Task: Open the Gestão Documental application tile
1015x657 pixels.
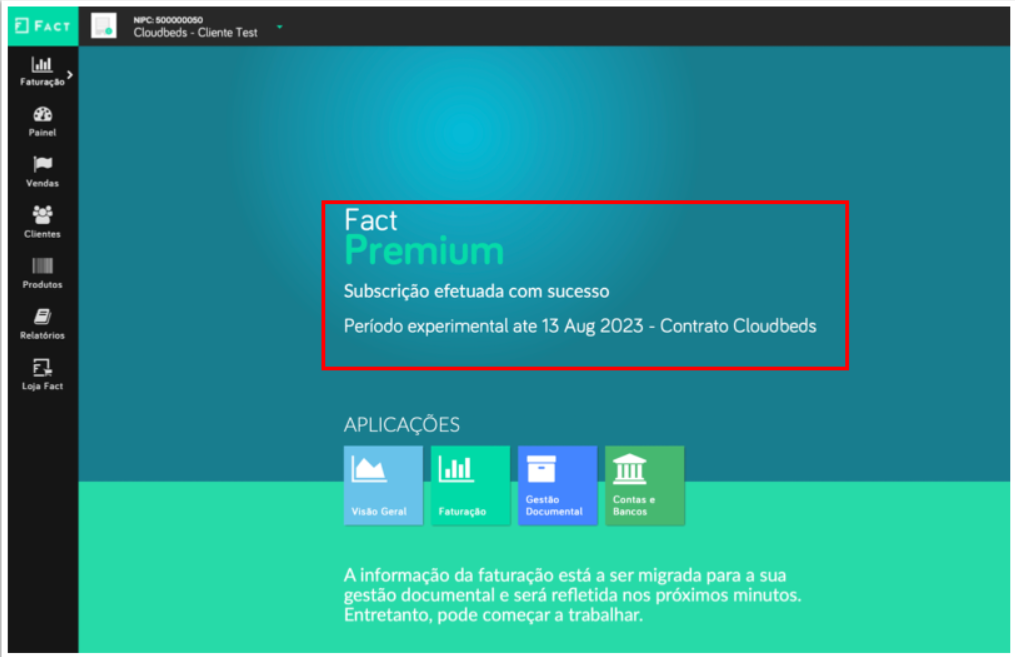Action: point(557,485)
